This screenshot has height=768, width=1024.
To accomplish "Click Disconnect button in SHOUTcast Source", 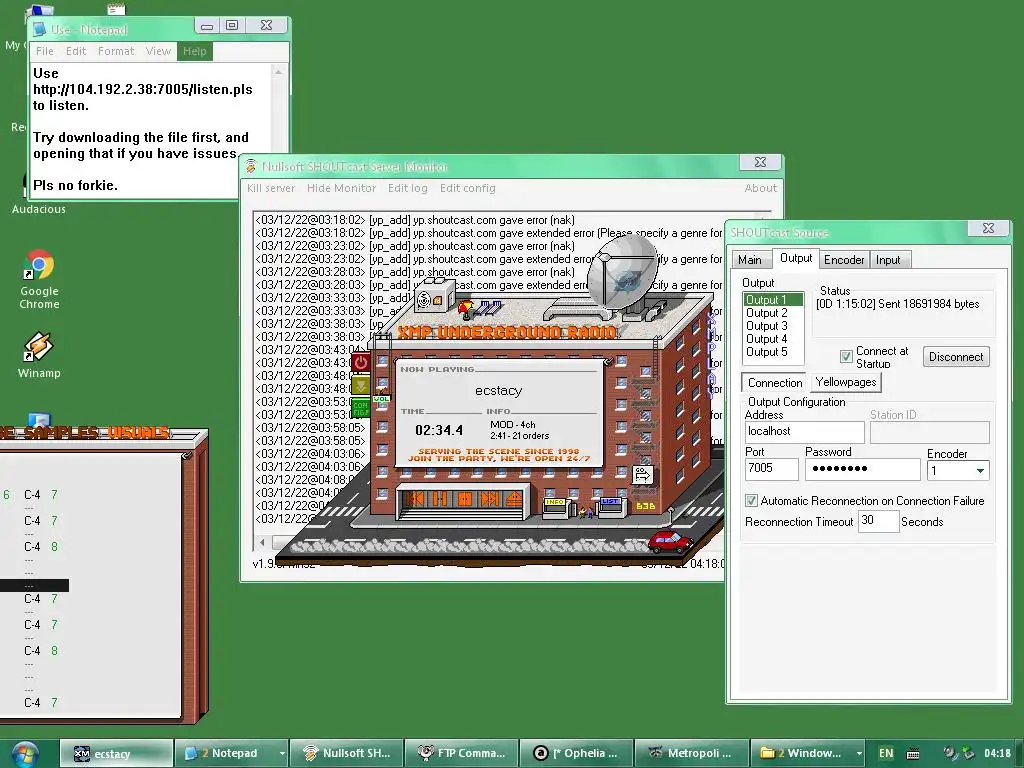I will coord(955,357).
